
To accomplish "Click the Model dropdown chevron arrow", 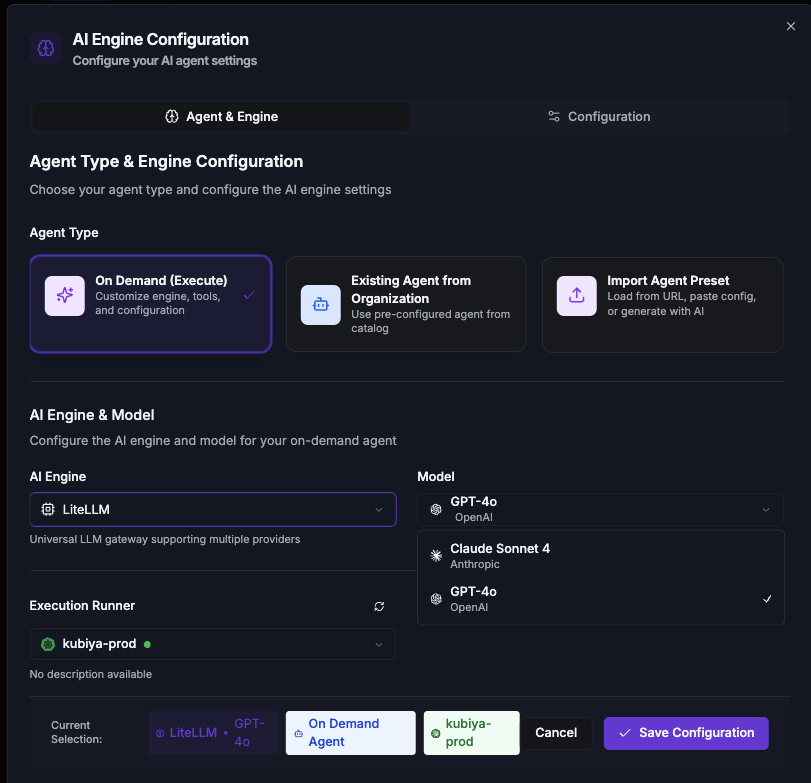I will (765, 510).
